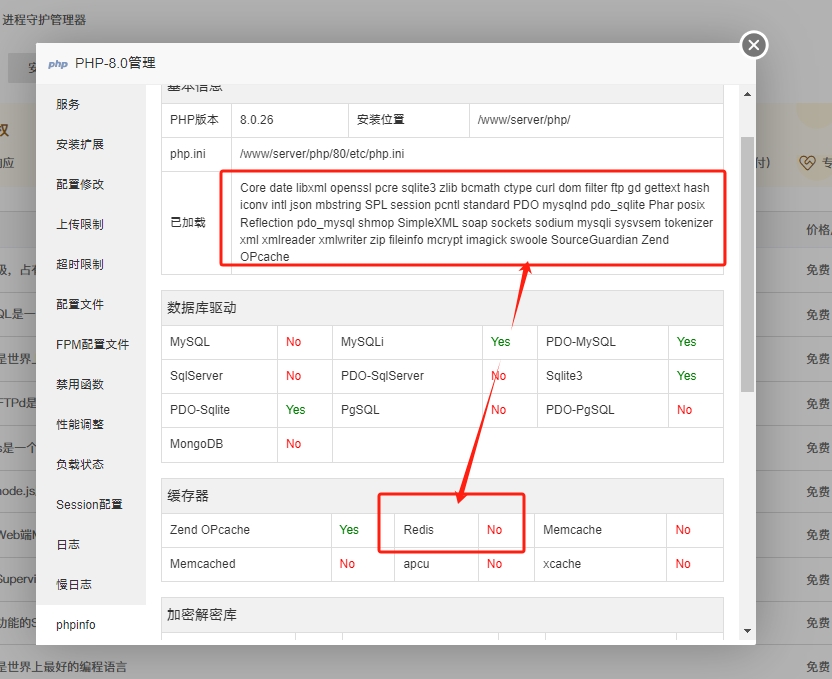Viewport: 832px width, 679px height.
Task: Click the dialog vertical scrollbar thumb
Action: (x=747, y=264)
